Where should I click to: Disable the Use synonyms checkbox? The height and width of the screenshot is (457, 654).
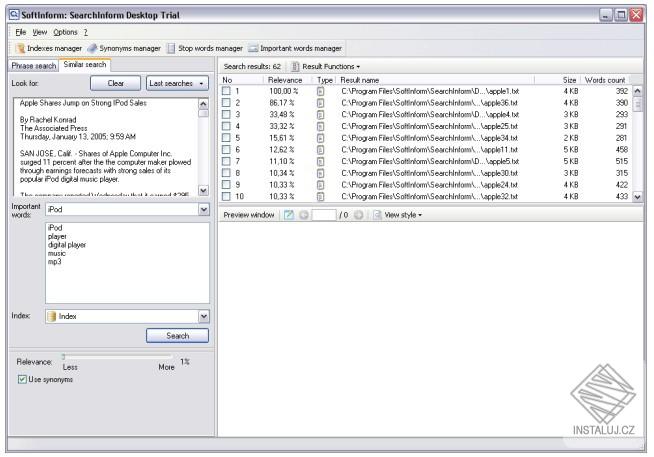click(x=22, y=379)
